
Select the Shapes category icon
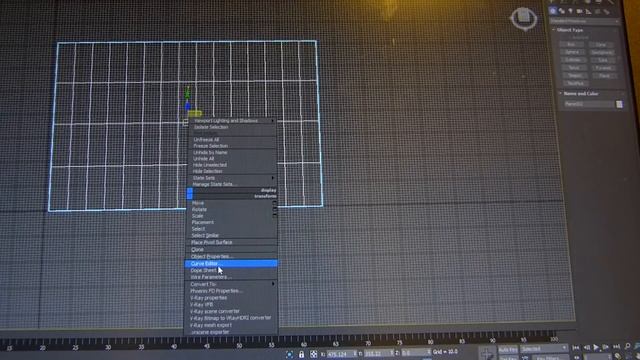click(562, 11)
